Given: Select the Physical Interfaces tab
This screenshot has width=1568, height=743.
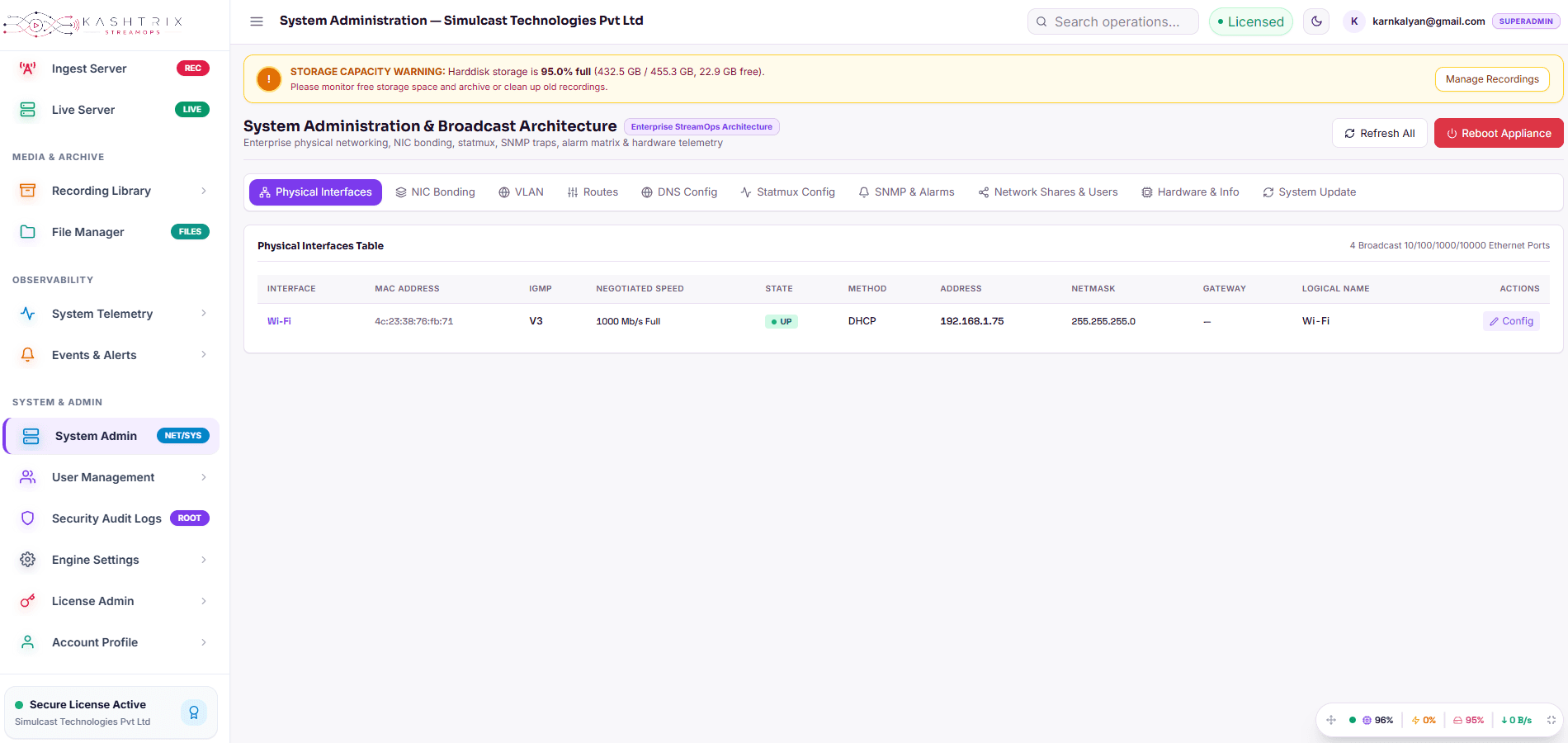Looking at the screenshot, I should [315, 192].
